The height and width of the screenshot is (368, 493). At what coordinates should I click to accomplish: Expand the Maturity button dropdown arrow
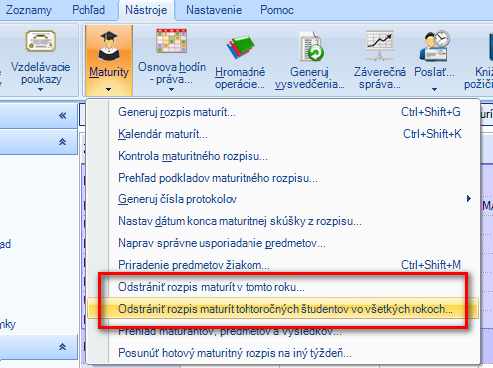click(109, 89)
